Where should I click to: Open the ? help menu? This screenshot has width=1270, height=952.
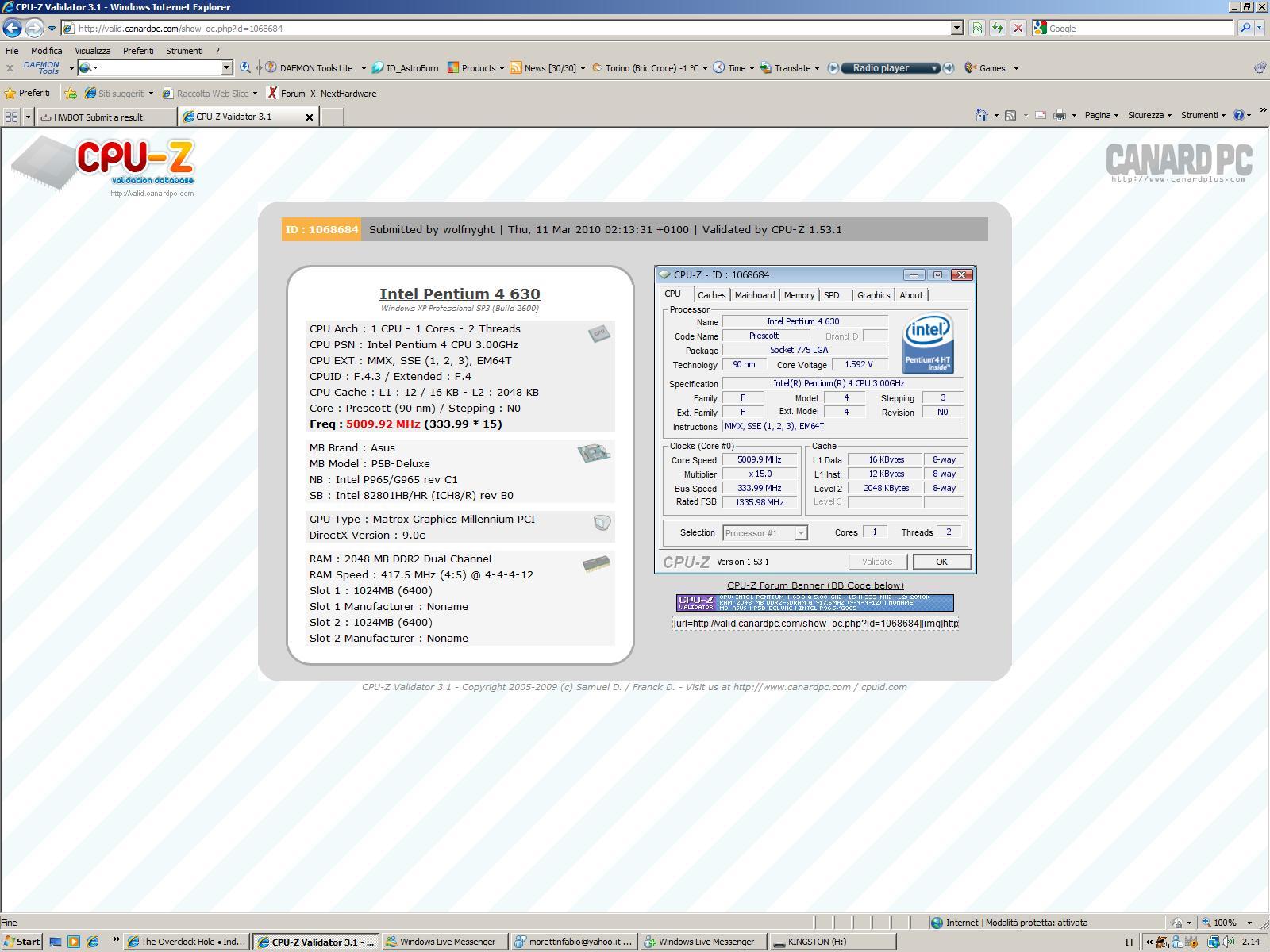(x=217, y=50)
